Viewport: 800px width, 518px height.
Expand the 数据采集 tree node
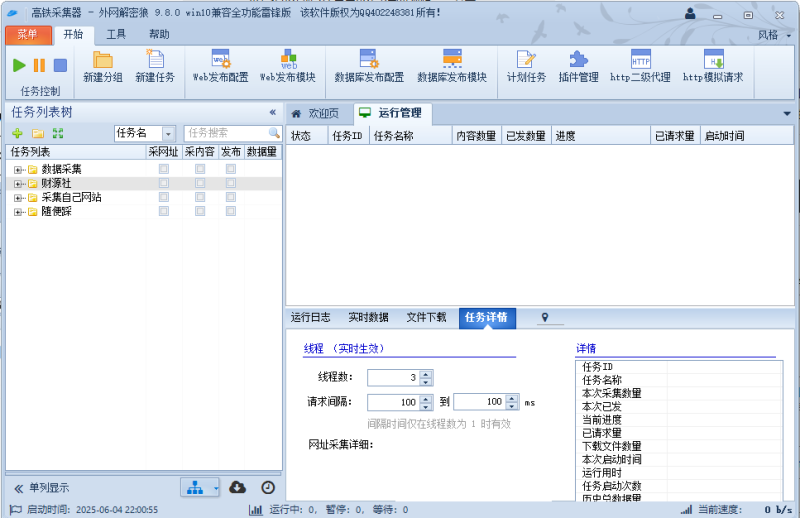coord(18,170)
